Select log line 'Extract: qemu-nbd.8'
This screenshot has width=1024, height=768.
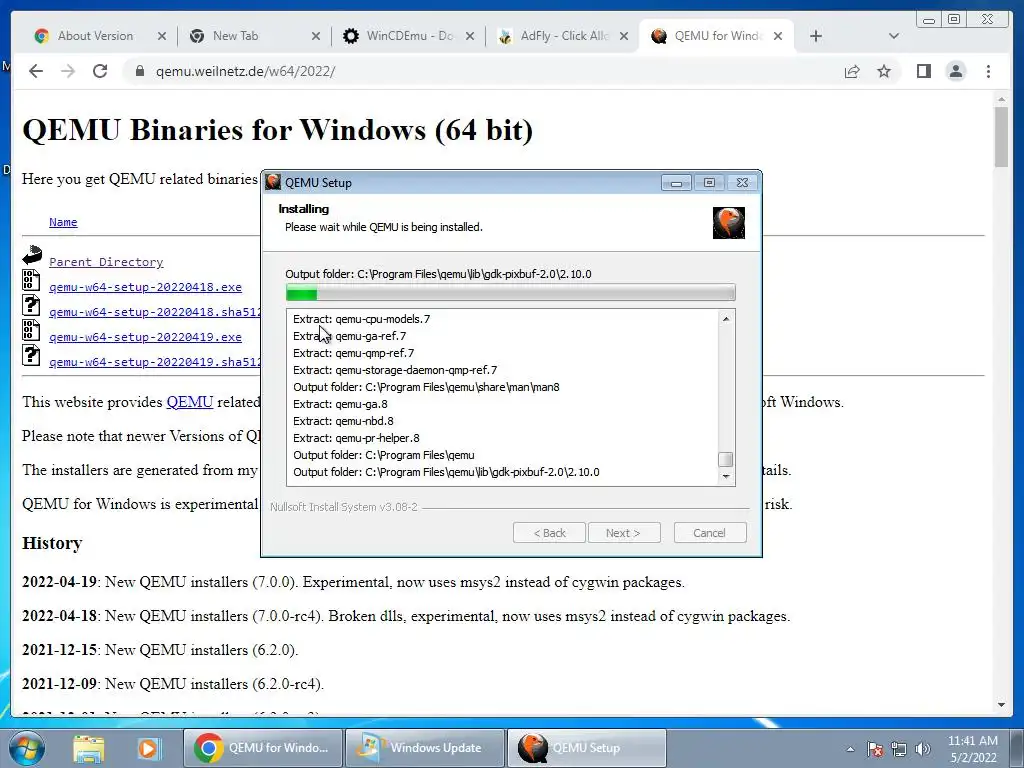pyautogui.click(x=343, y=421)
